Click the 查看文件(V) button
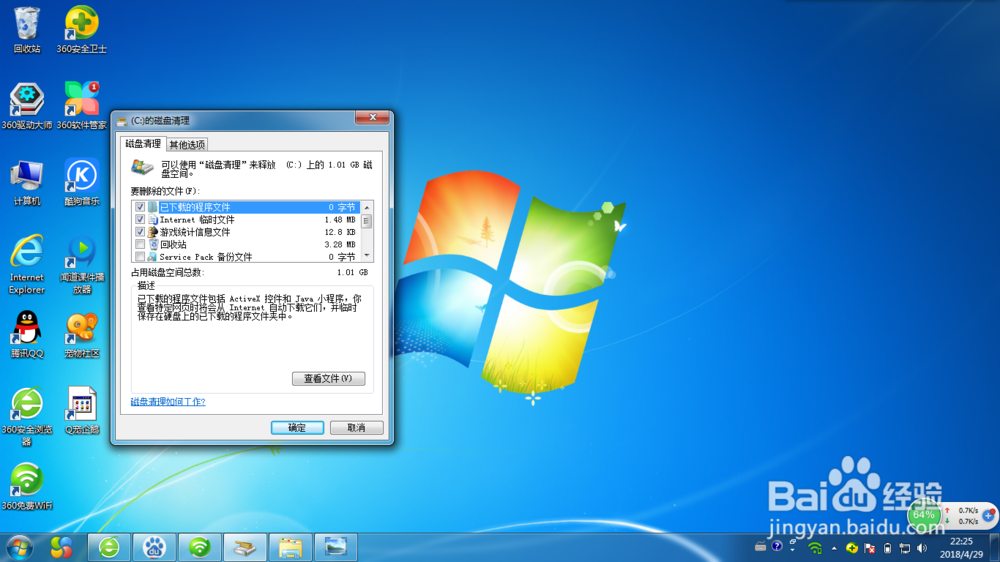 [x=328, y=379]
